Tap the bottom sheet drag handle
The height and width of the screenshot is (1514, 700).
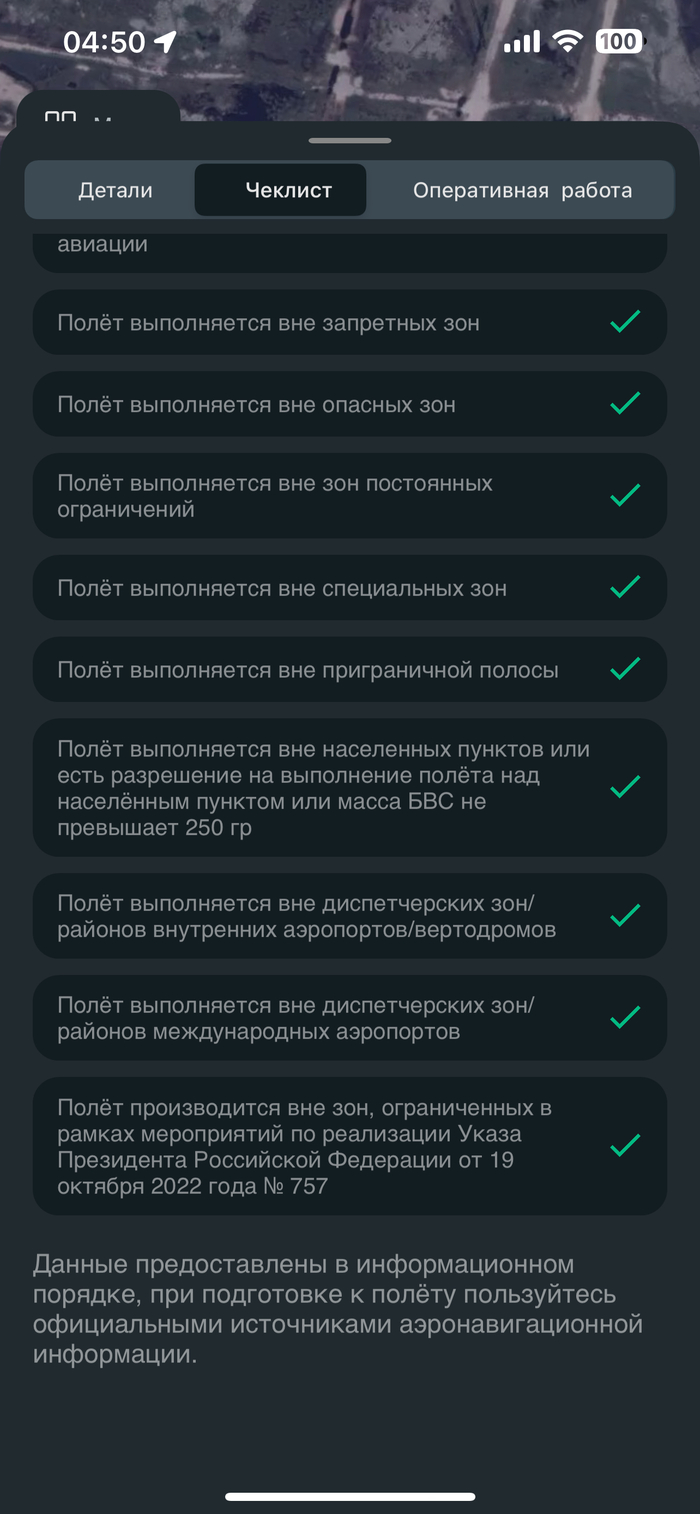(x=350, y=140)
